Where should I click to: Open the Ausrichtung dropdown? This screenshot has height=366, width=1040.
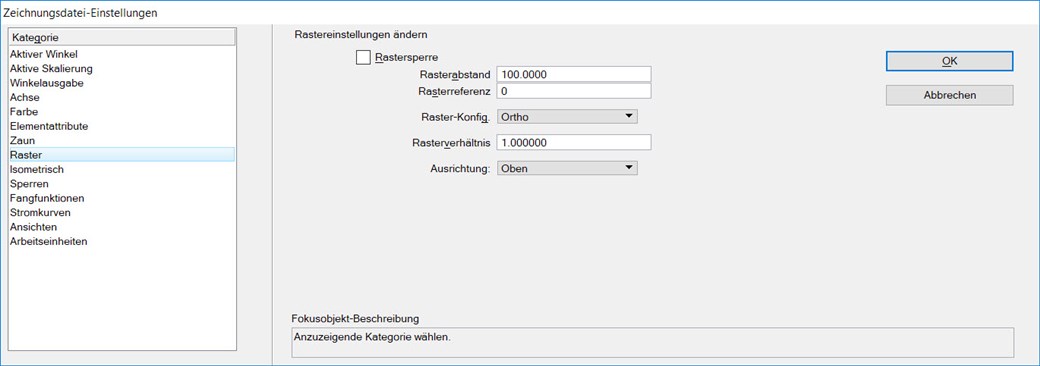(567, 168)
